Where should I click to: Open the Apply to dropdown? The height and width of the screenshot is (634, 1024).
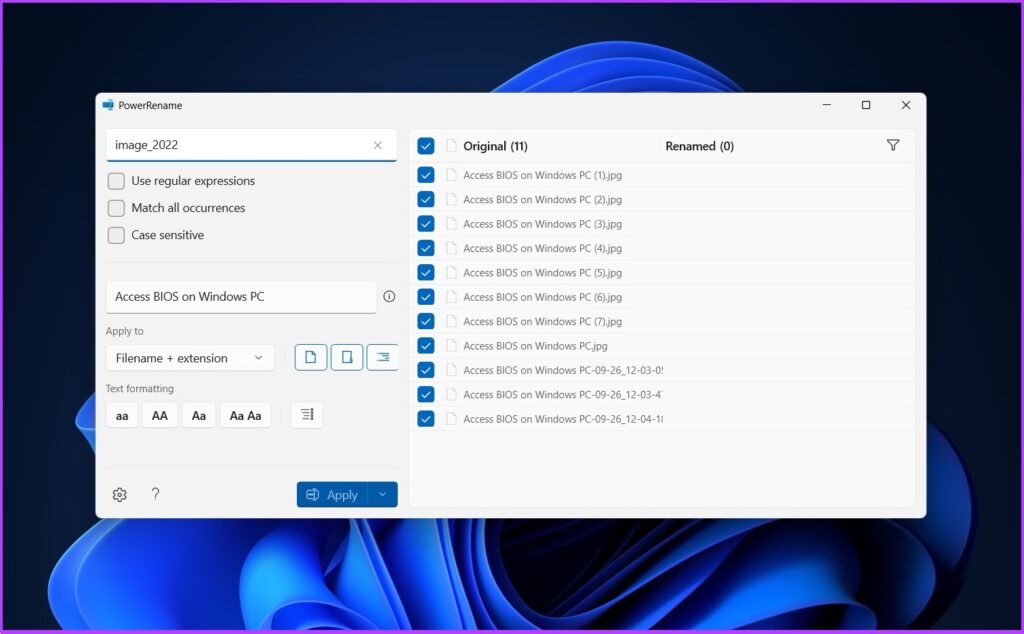(x=190, y=357)
